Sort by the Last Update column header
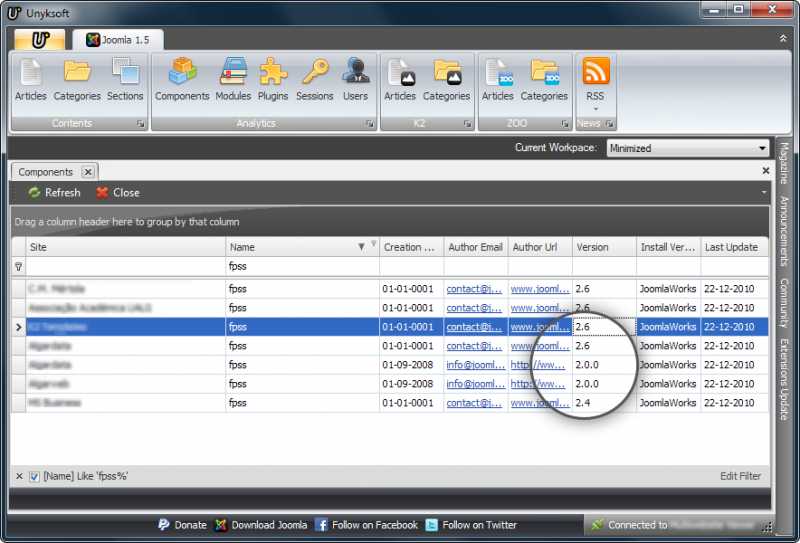The image size is (800, 543). point(734,247)
